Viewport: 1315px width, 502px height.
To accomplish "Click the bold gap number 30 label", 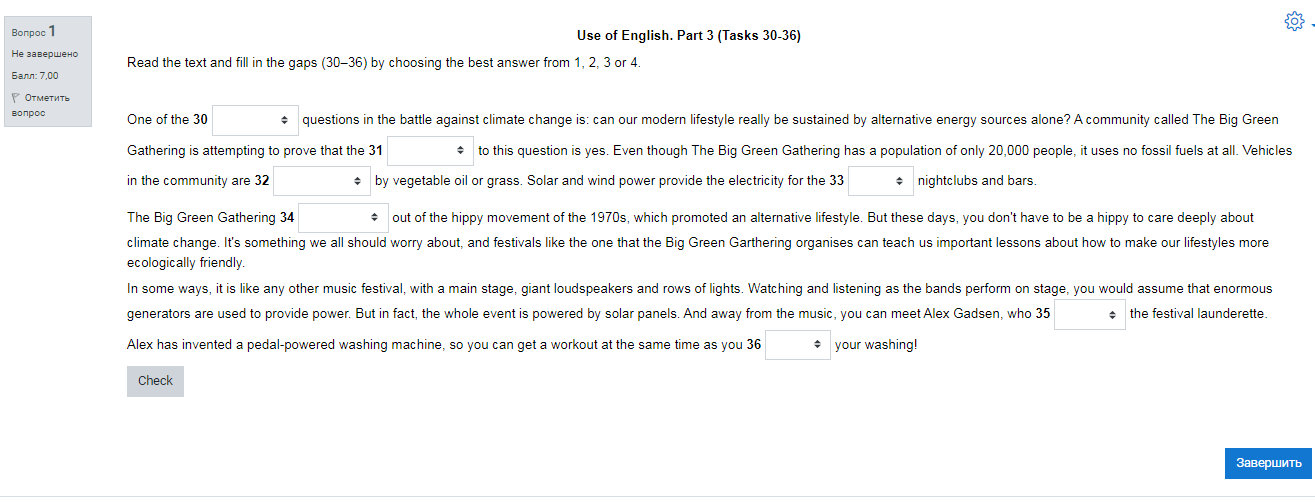I will point(200,120).
